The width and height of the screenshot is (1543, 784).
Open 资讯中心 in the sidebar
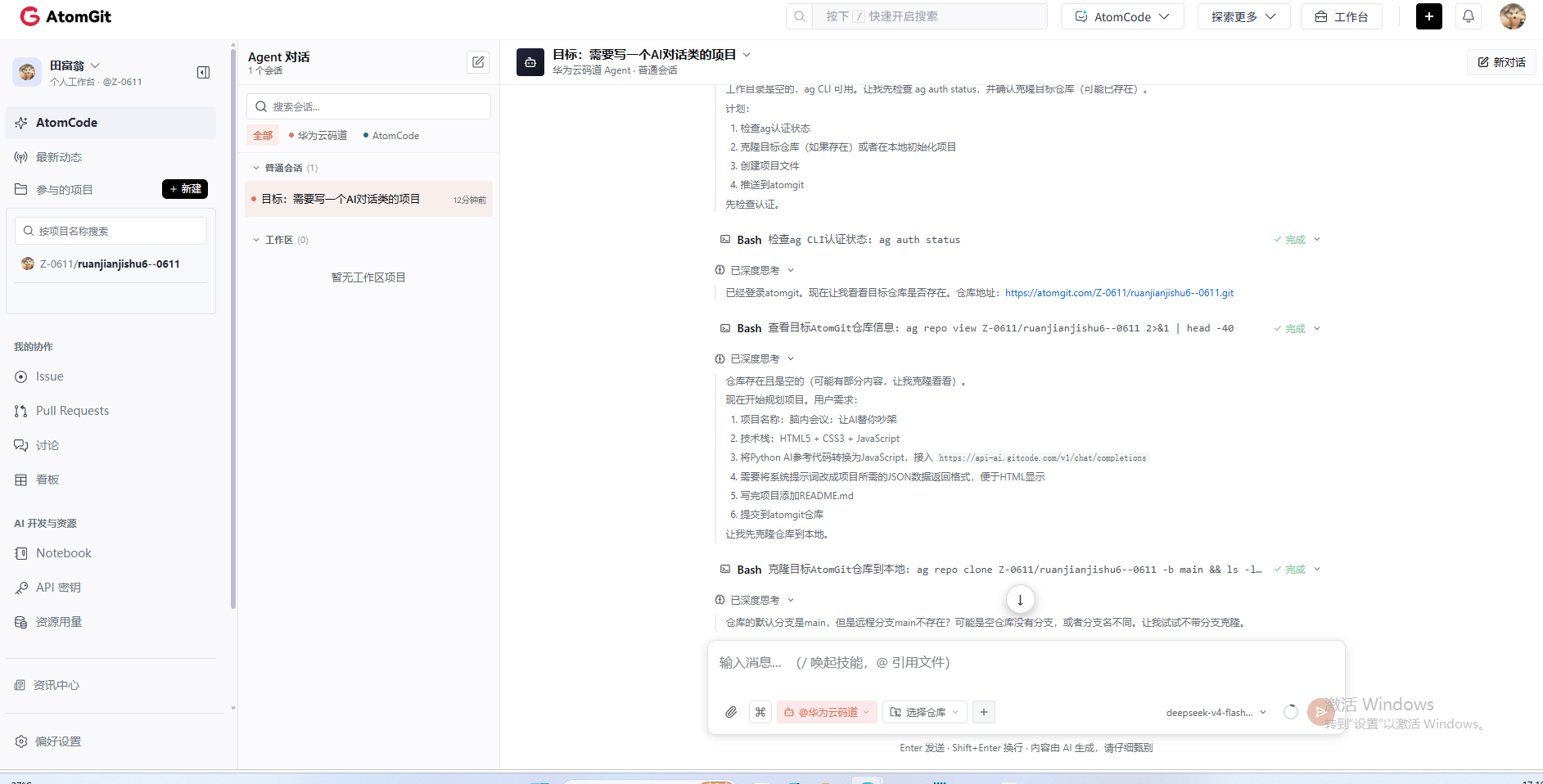(x=111, y=685)
